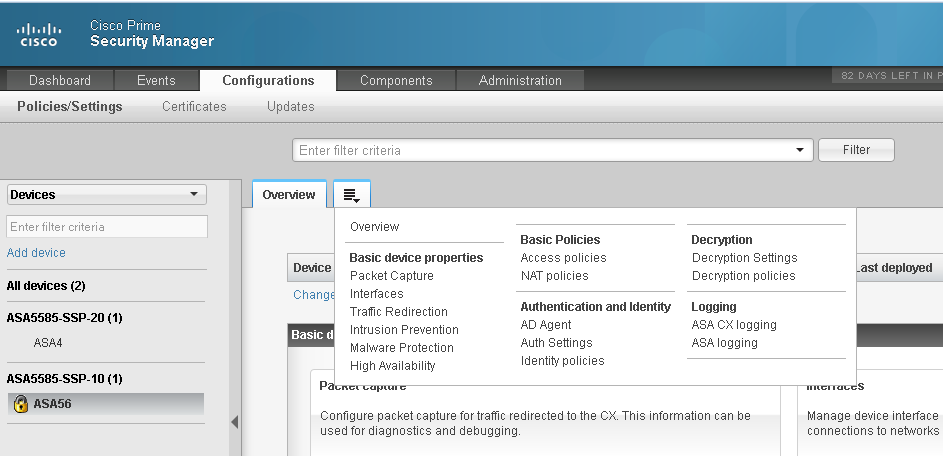Click the Basic device properties heading
The width and height of the screenshot is (943, 457).
click(416, 257)
